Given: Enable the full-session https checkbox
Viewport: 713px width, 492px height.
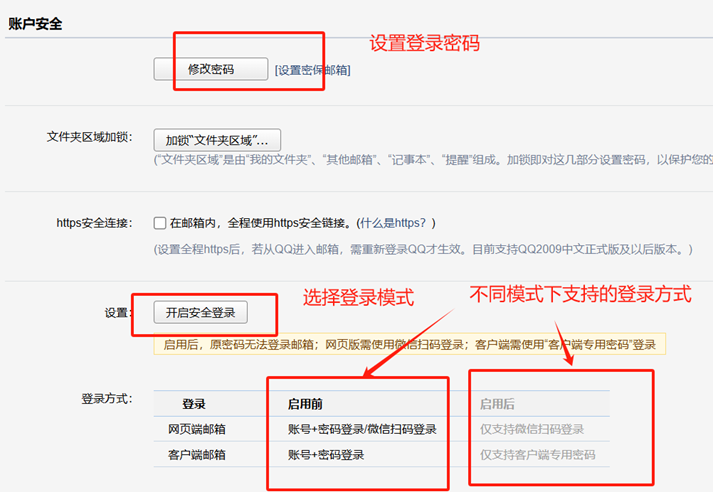Looking at the screenshot, I should click(160, 222).
